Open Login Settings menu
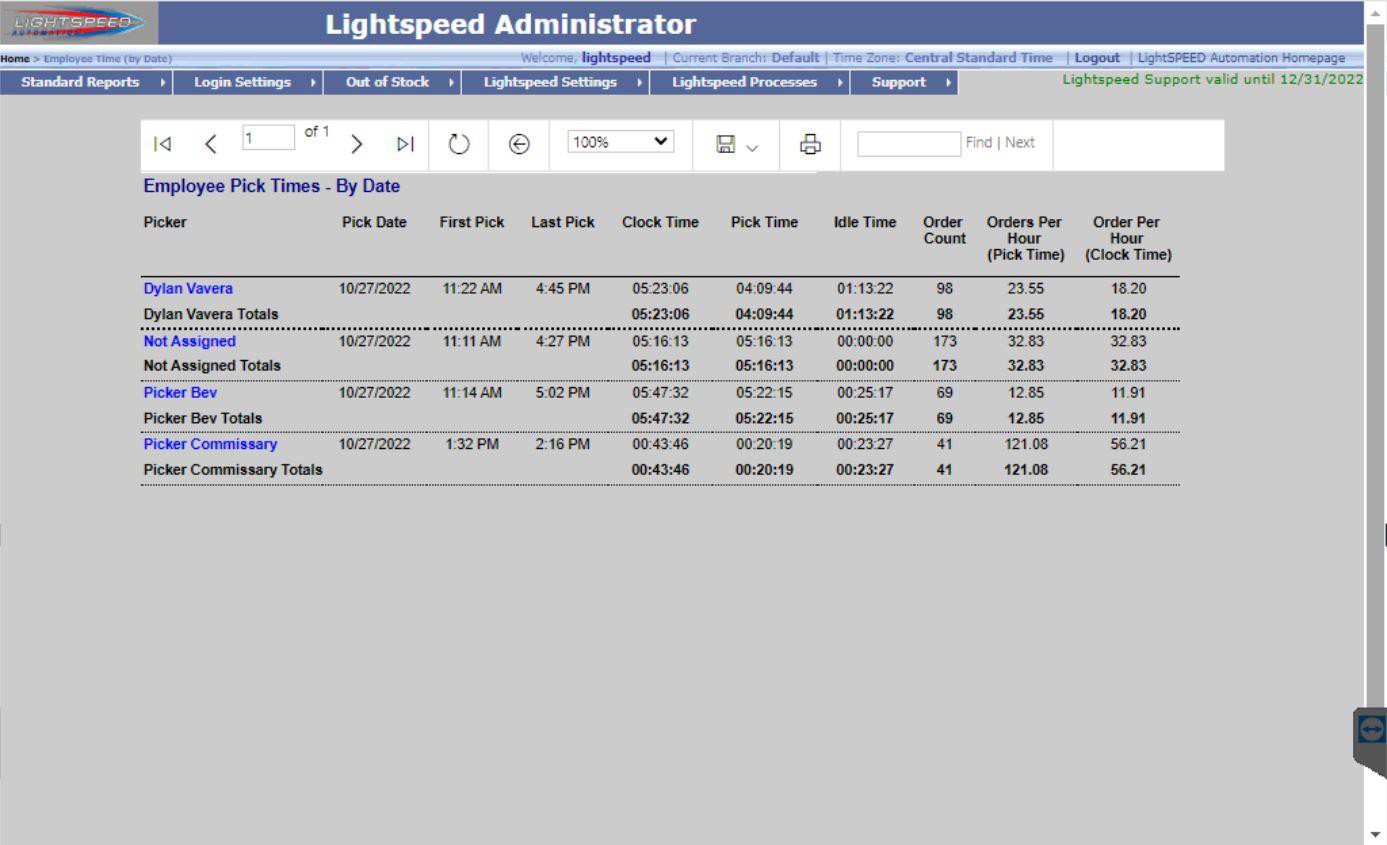 point(250,82)
